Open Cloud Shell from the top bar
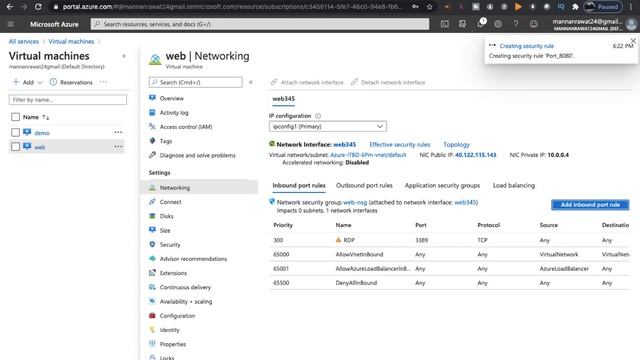The height and width of the screenshot is (360, 640). (x=444, y=24)
